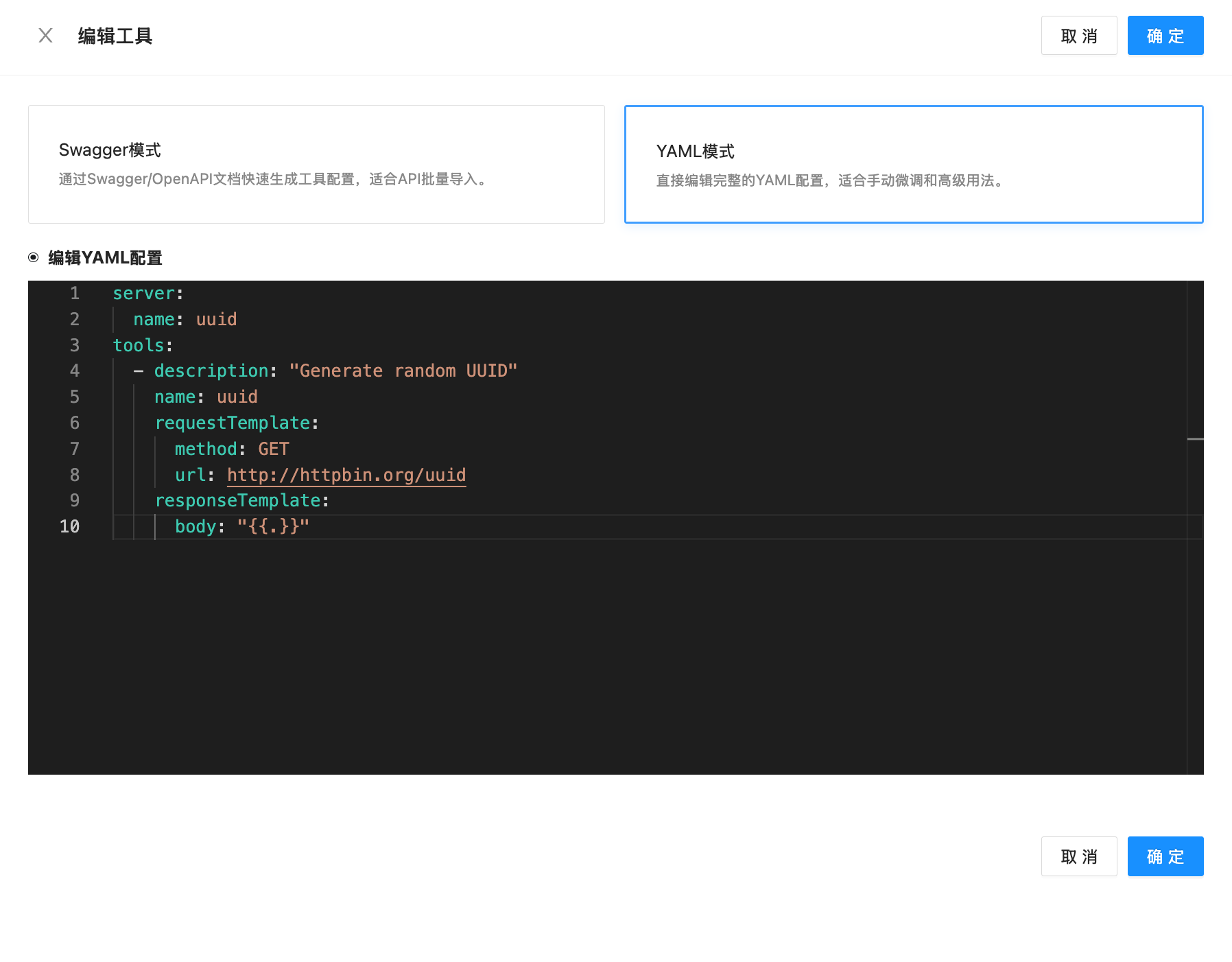Image resolution: width=1232 pixels, height=962 pixels.
Task: Click the responseTemplate: key on line 9
Action: (x=237, y=501)
